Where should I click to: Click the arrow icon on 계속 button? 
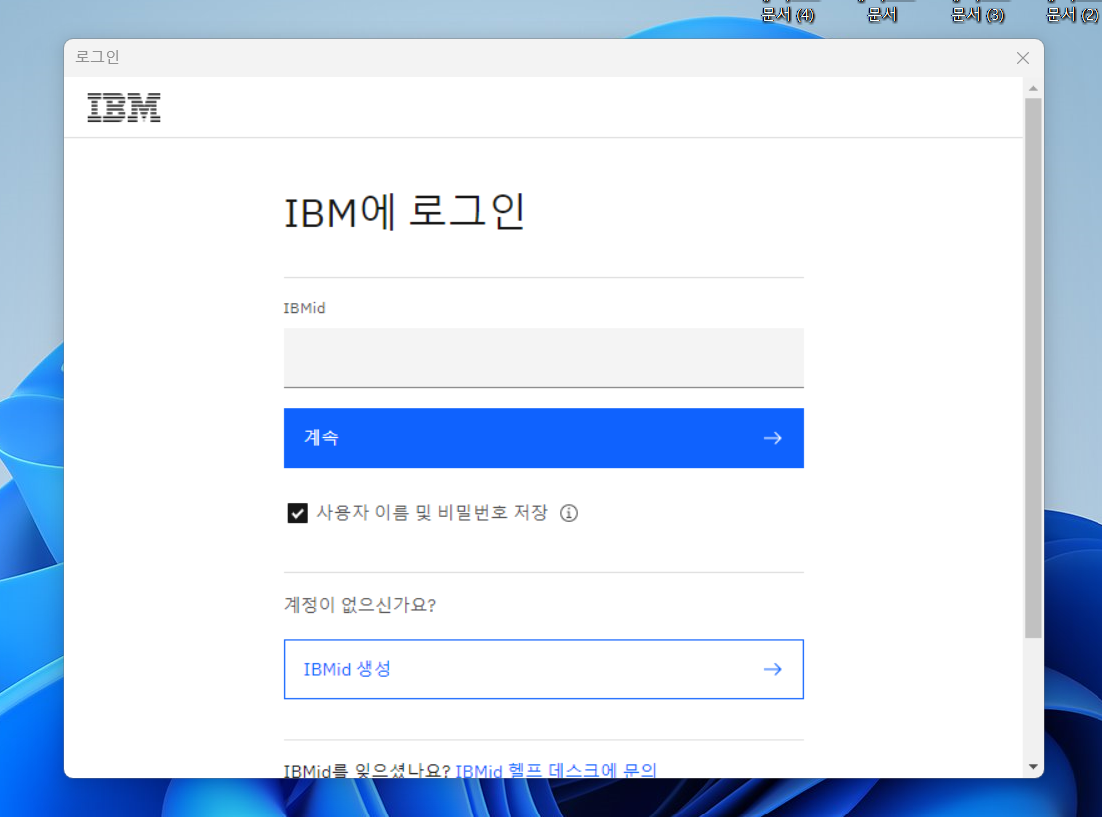772,438
